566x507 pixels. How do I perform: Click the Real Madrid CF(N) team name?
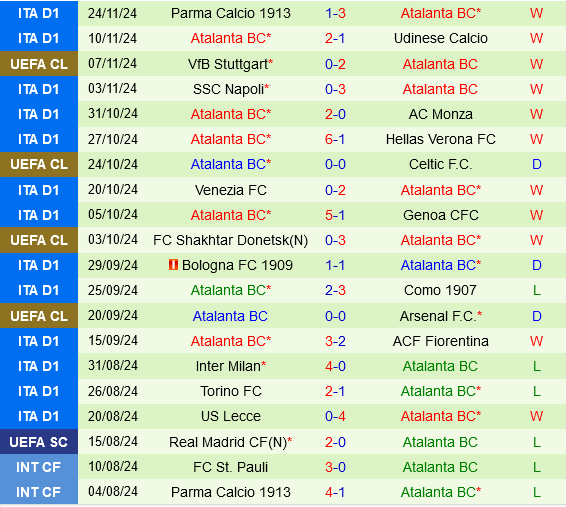point(230,442)
